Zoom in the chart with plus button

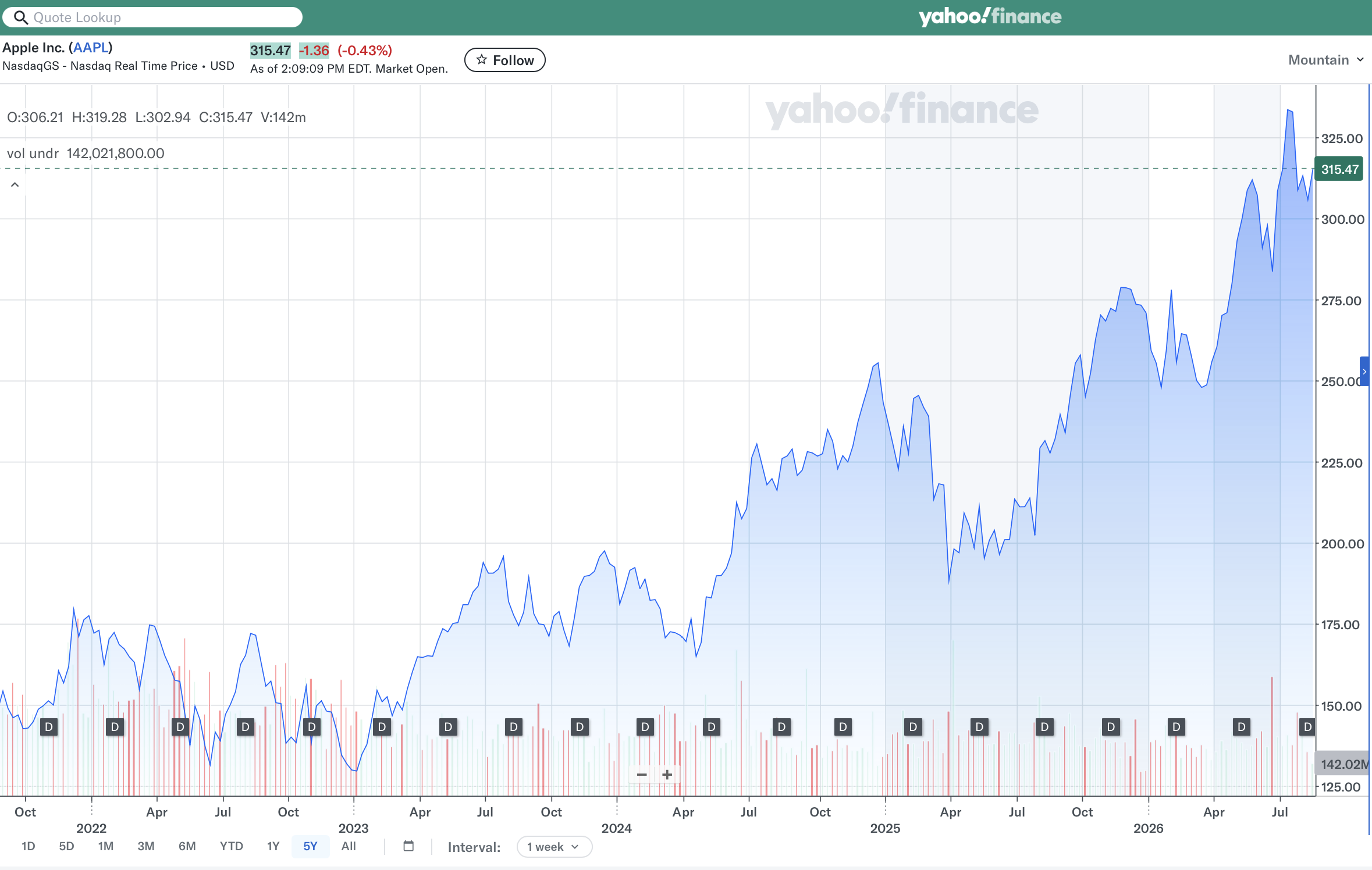coord(667,774)
